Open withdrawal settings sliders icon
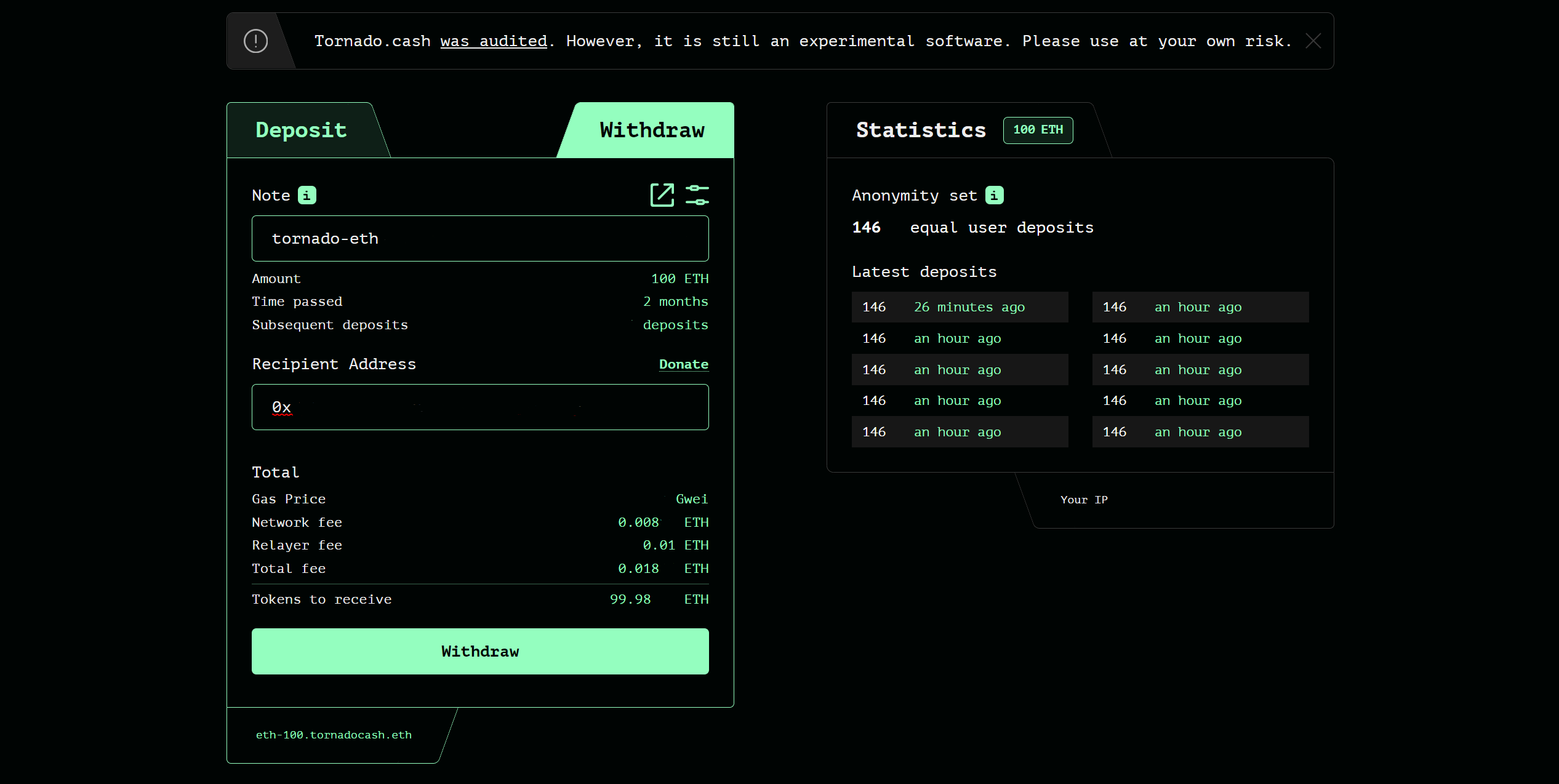 (697, 195)
